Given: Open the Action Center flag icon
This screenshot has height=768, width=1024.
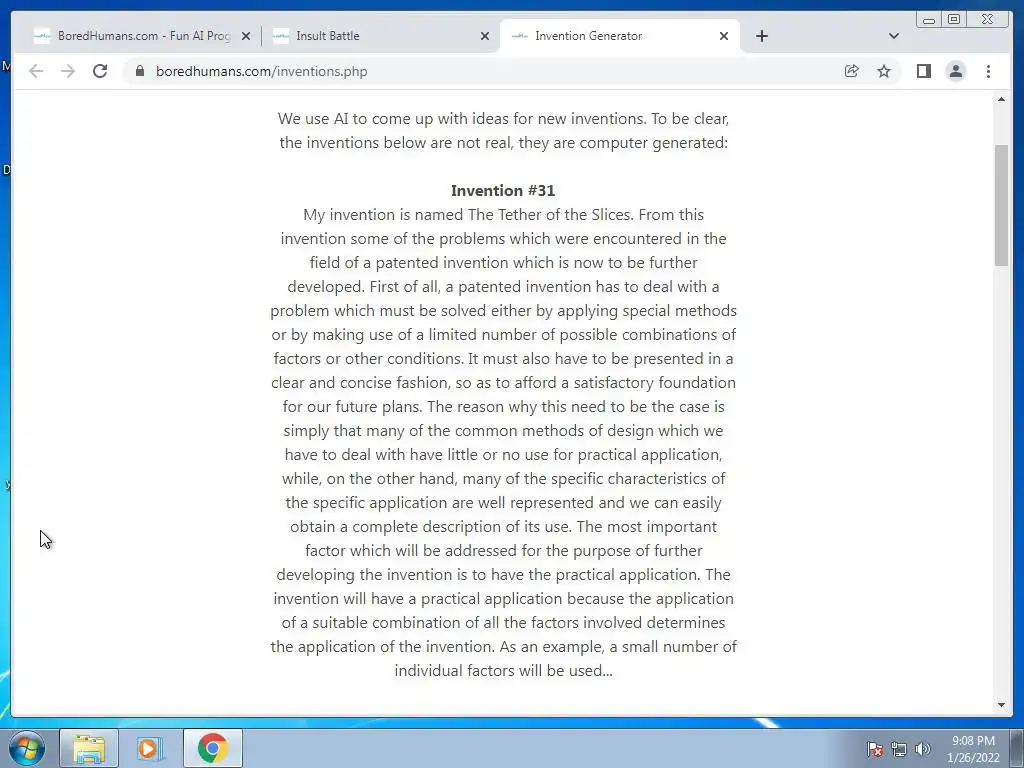Looking at the screenshot, I should pos(875,749).
